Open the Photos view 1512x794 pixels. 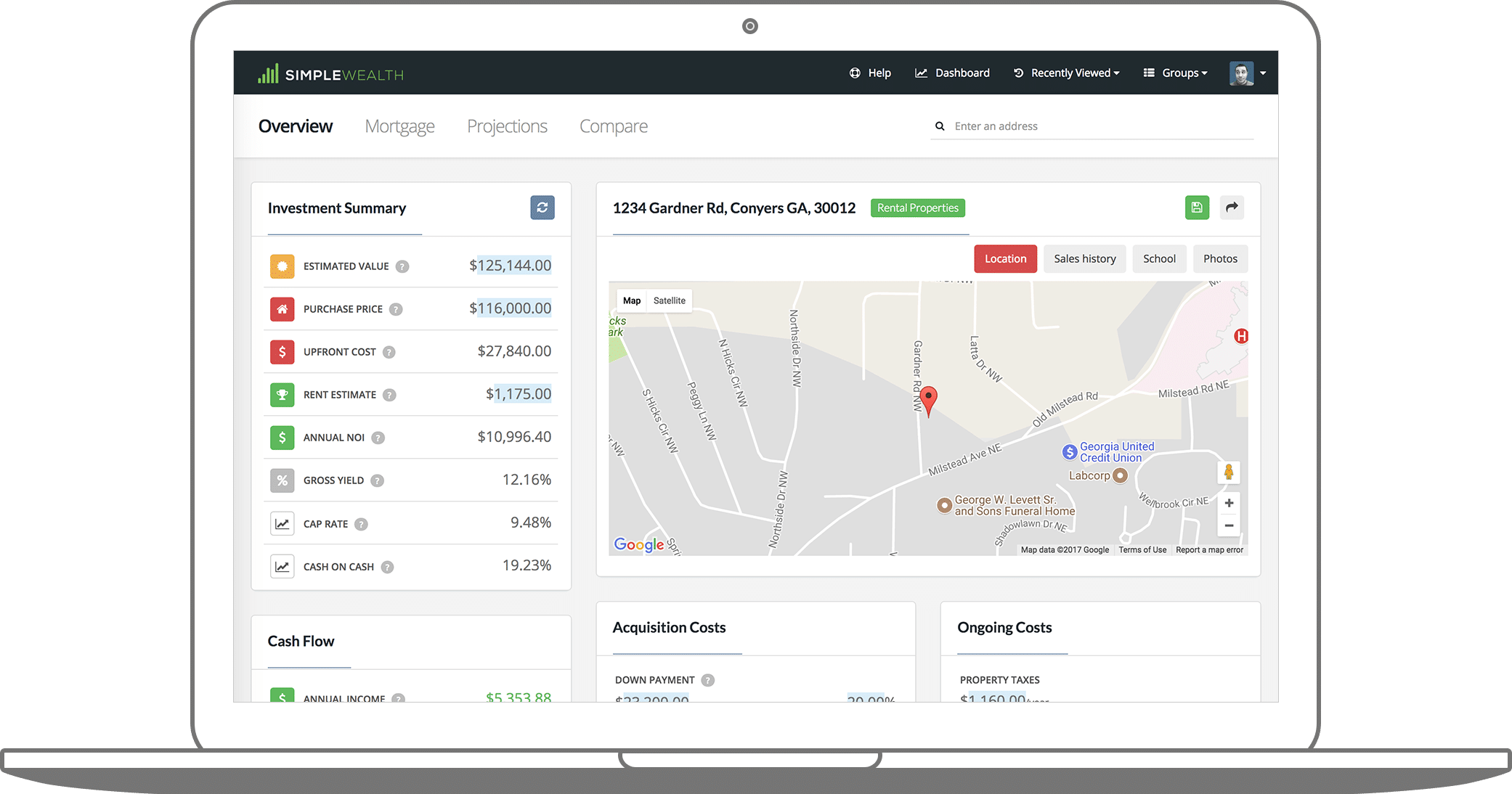(x=1221, y=258)
